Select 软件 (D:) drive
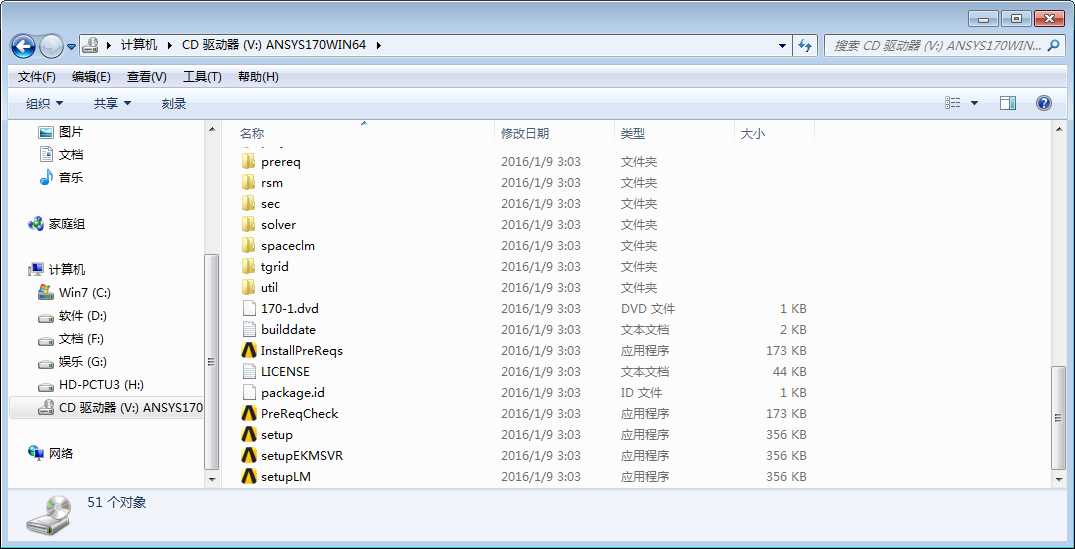The width and height of the screenshot is (1075, 549). coord(73,316)
